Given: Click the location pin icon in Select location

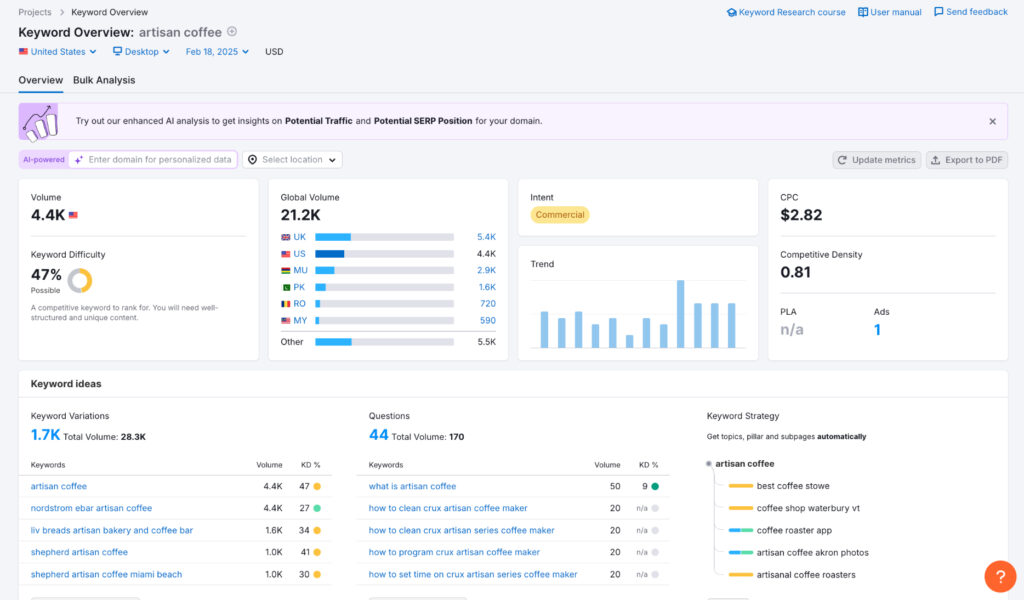Looking at the screenshot, I should [x=253, y=160].
